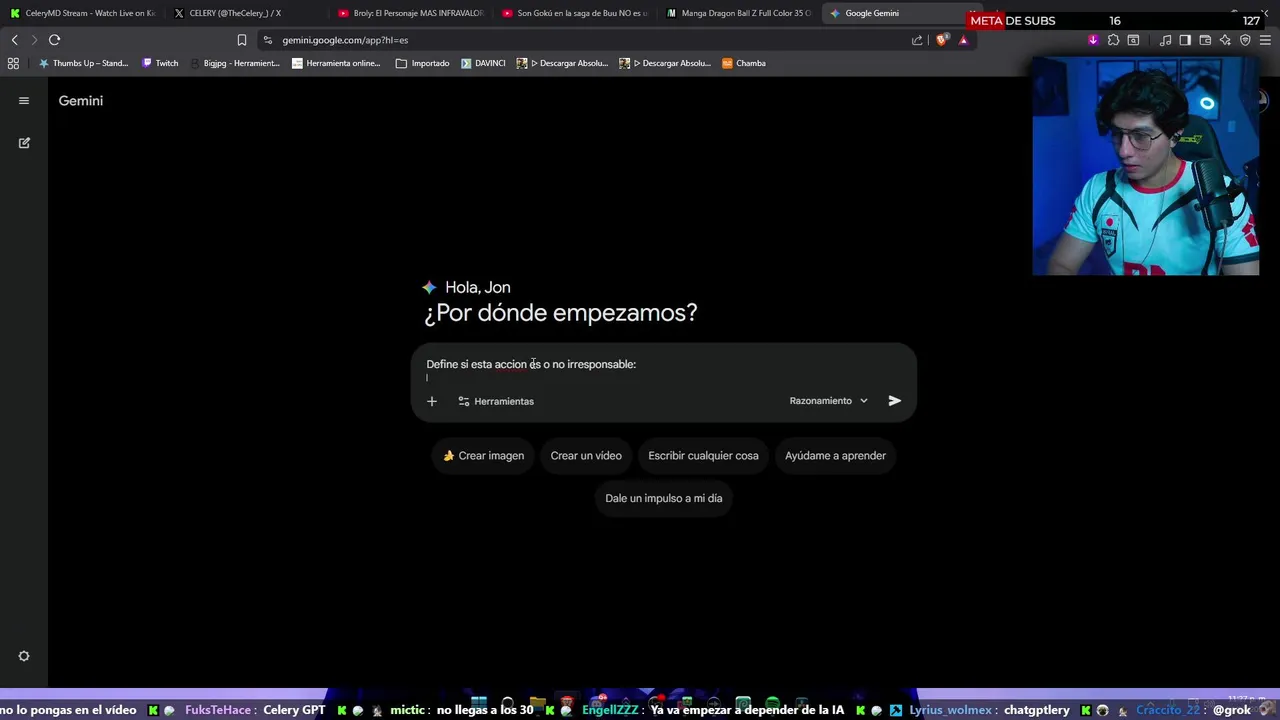Toggle the browser sidebar panel icon
The image size is (1280, 720).
(1185, 40)
